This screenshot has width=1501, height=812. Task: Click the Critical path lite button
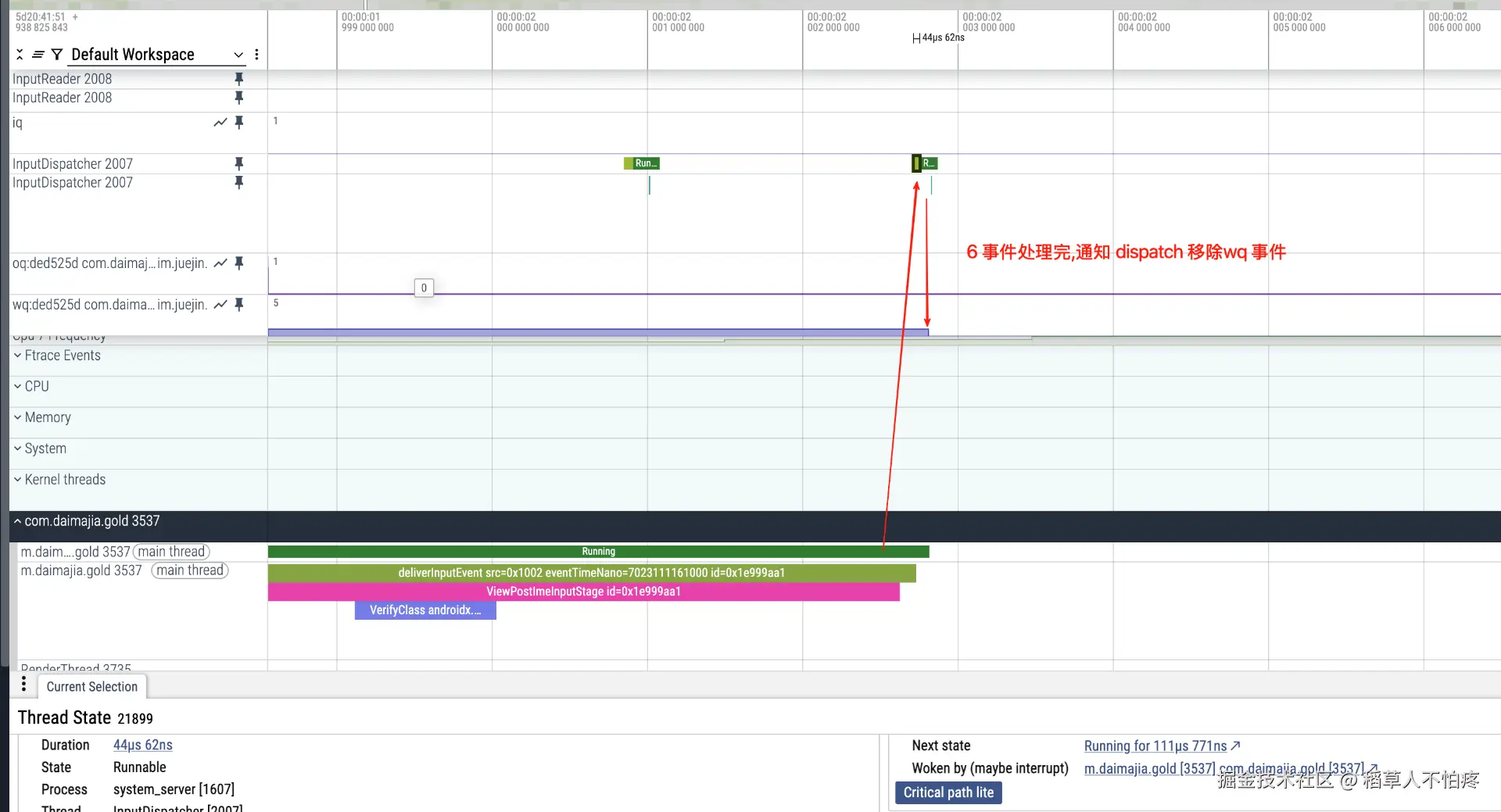(x=948, y=792)
